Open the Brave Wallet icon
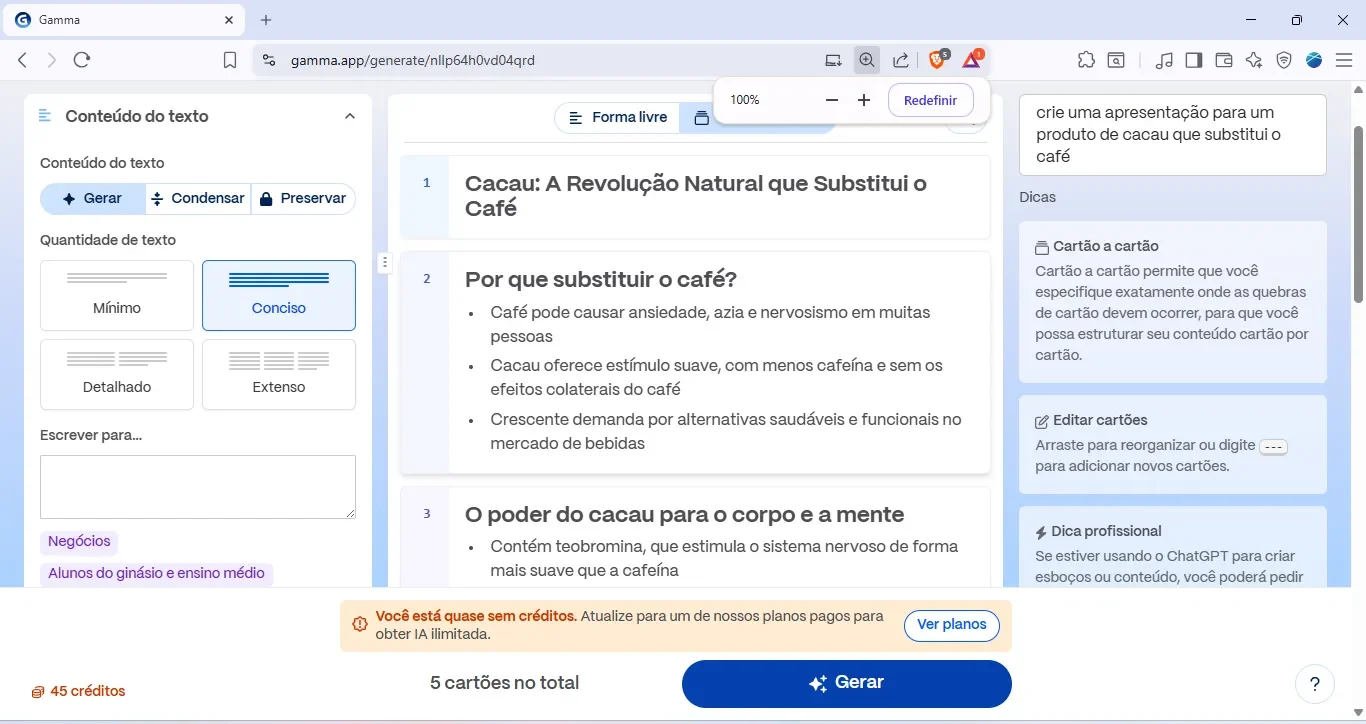This screenshot has width=1366, height=724. point(1224,60)
